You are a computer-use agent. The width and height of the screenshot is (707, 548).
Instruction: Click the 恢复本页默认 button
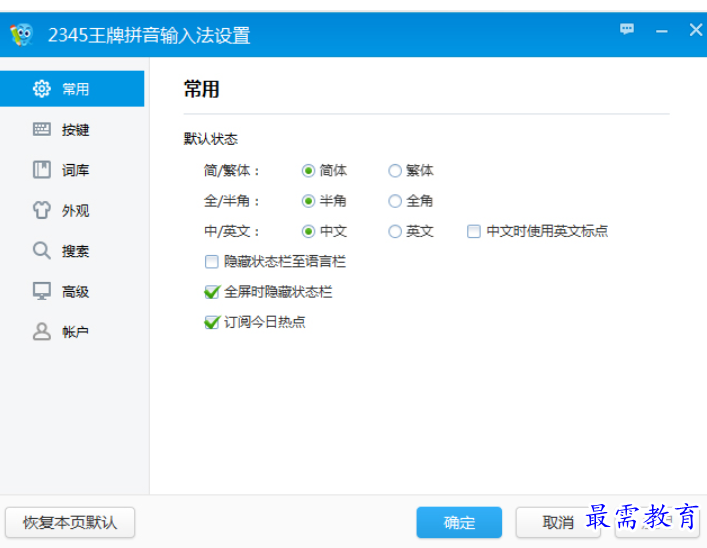[70, 522]
